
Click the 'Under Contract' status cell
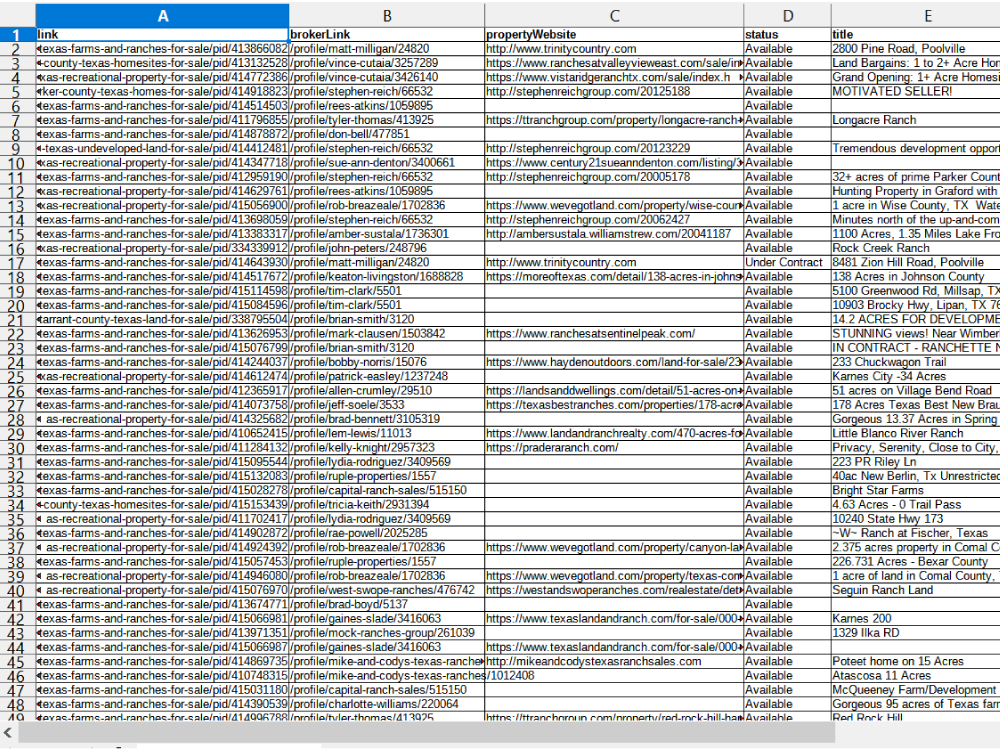[787, 263]
